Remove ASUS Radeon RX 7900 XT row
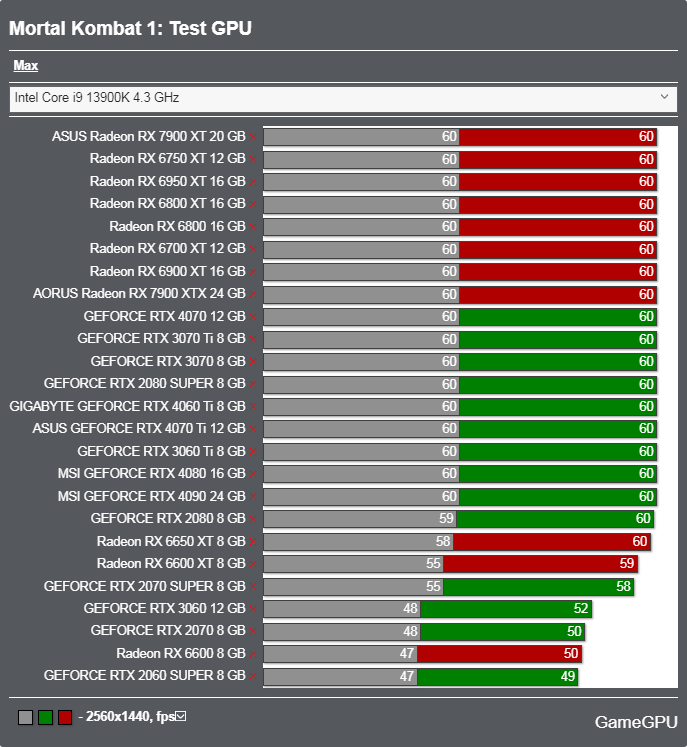Screen dimensions: 687x747 point(254,137)
